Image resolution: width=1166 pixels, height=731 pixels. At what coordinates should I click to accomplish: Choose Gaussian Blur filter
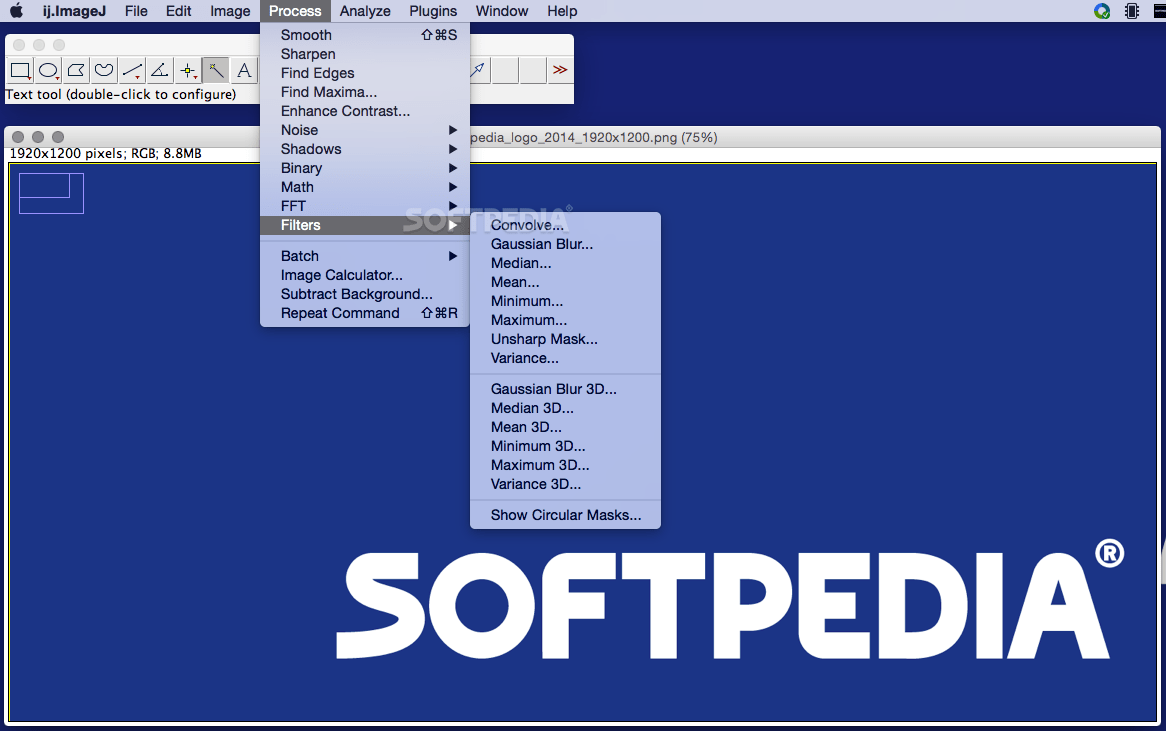[565, 244]
